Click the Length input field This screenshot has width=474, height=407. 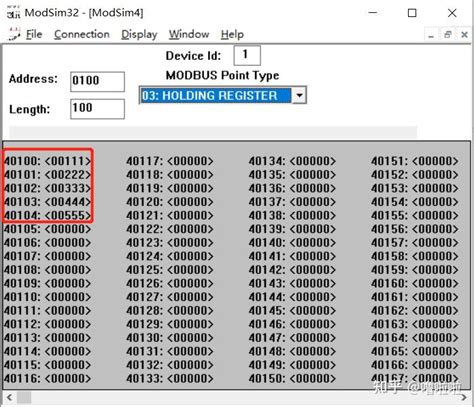[97, 109]
